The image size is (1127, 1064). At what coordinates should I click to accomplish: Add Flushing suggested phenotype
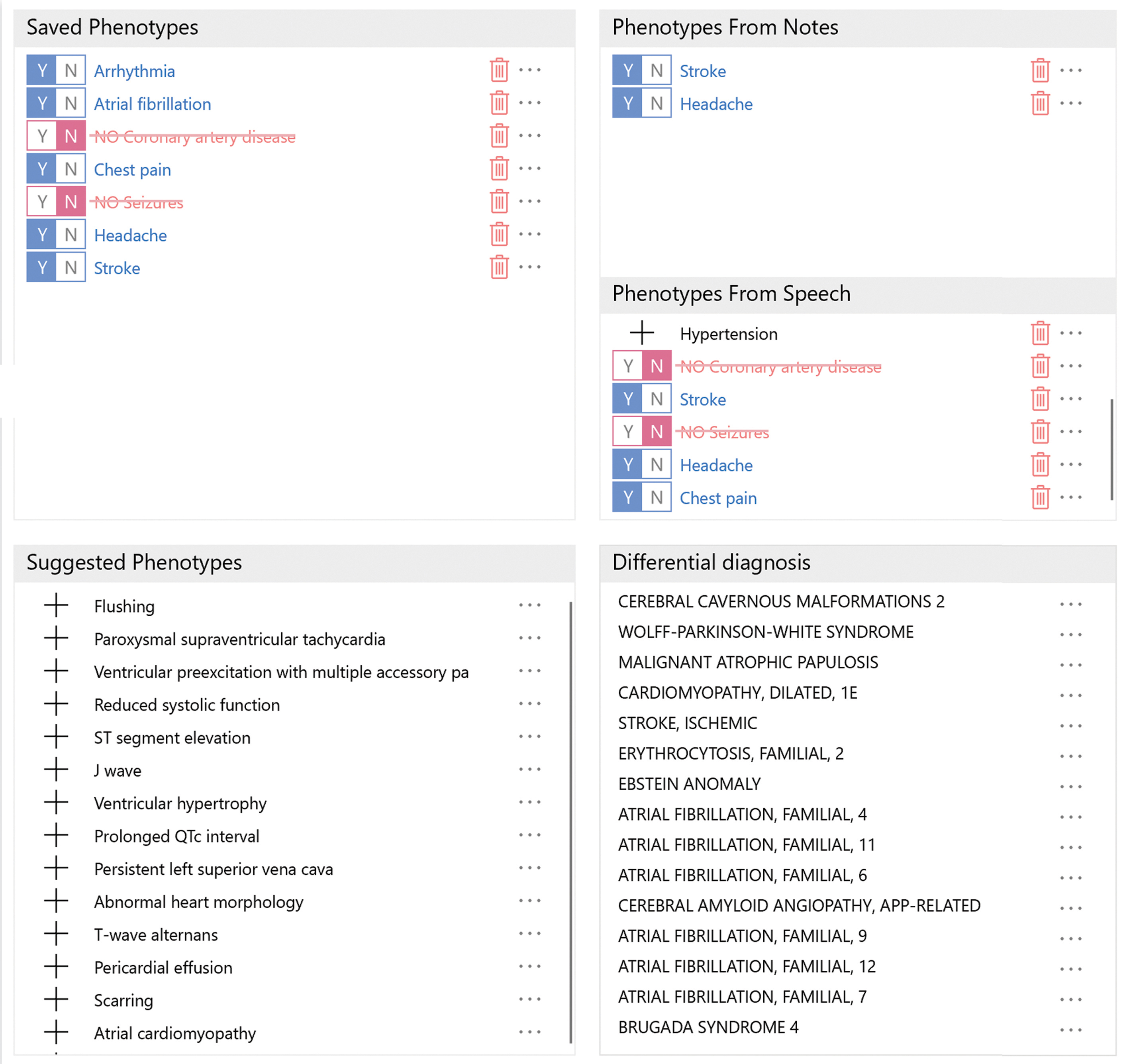click(56, 605)
